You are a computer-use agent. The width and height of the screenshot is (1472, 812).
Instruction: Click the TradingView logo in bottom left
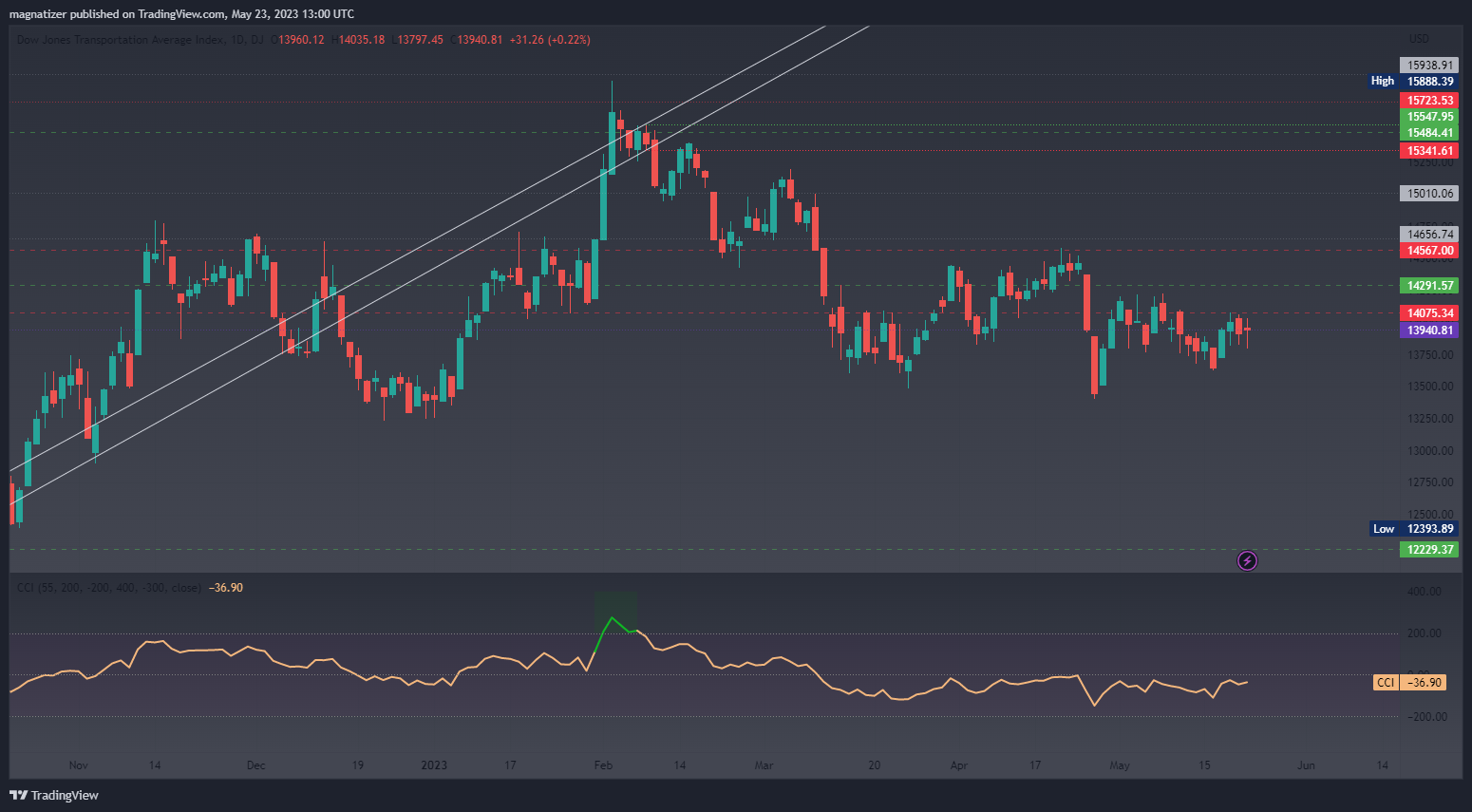[x=54, y=795]
